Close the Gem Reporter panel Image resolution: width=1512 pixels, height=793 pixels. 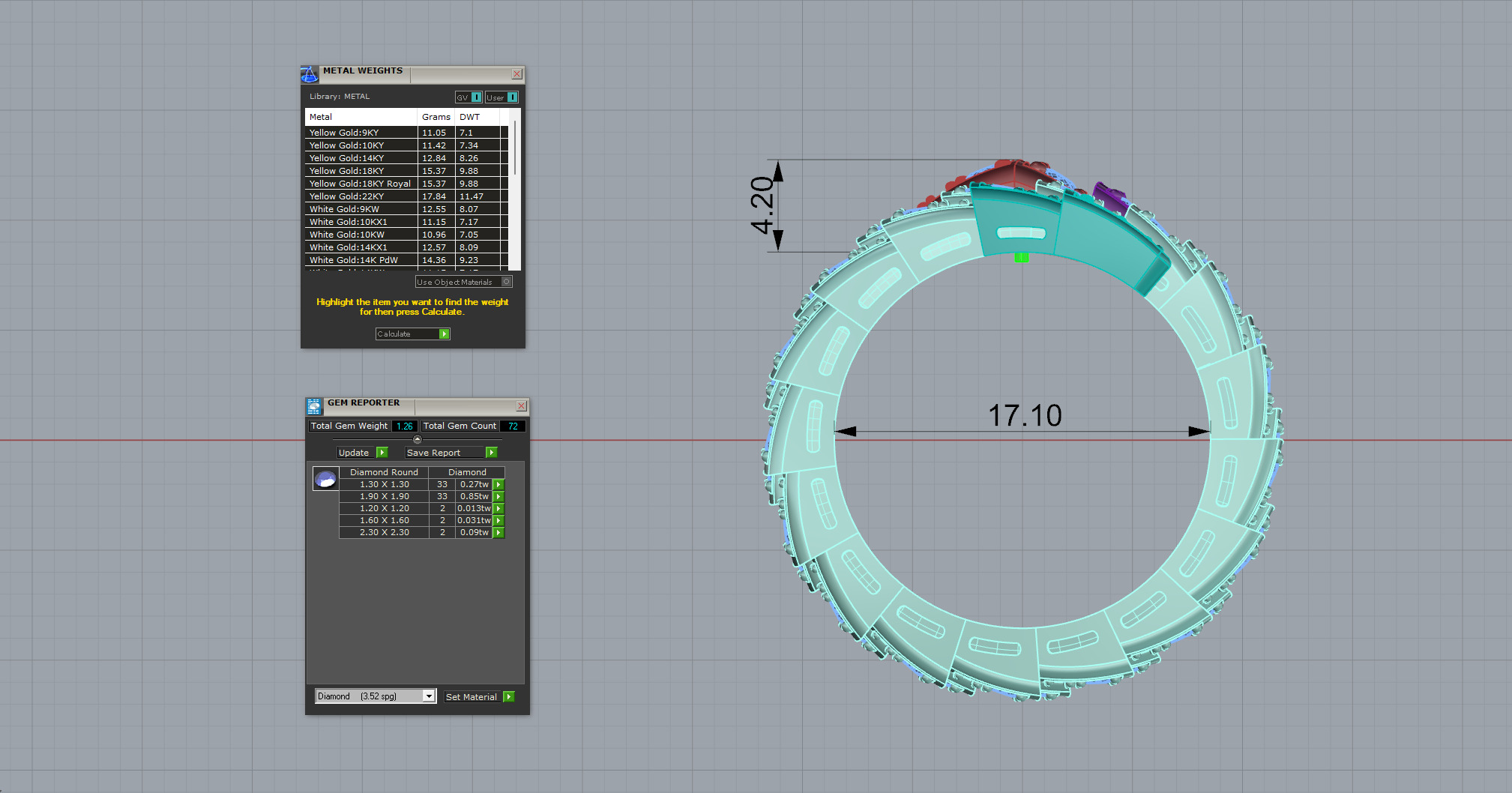pyautogui.click(x=522, y=406)
